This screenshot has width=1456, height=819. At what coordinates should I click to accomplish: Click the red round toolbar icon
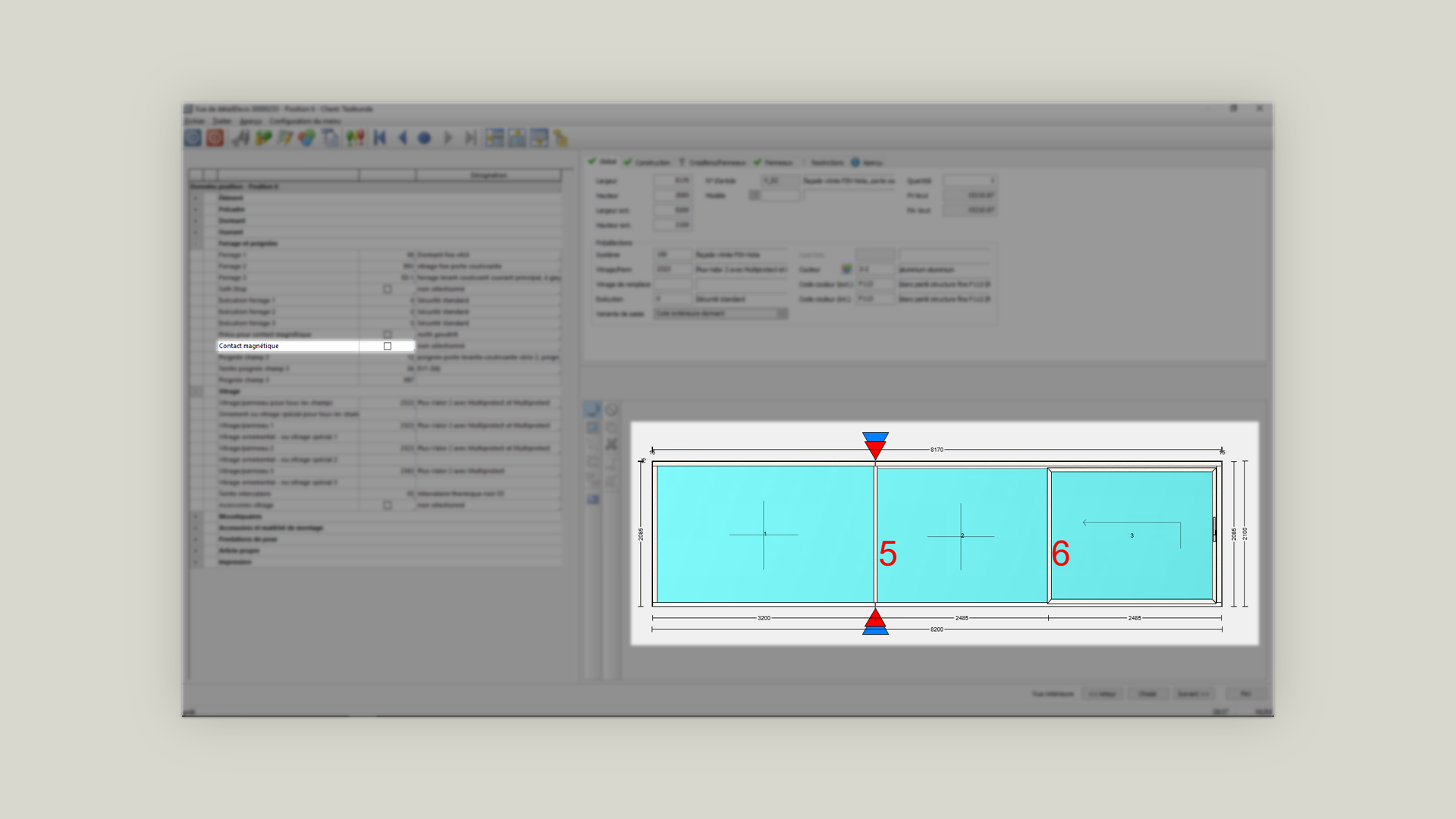[x=215, y=138]
